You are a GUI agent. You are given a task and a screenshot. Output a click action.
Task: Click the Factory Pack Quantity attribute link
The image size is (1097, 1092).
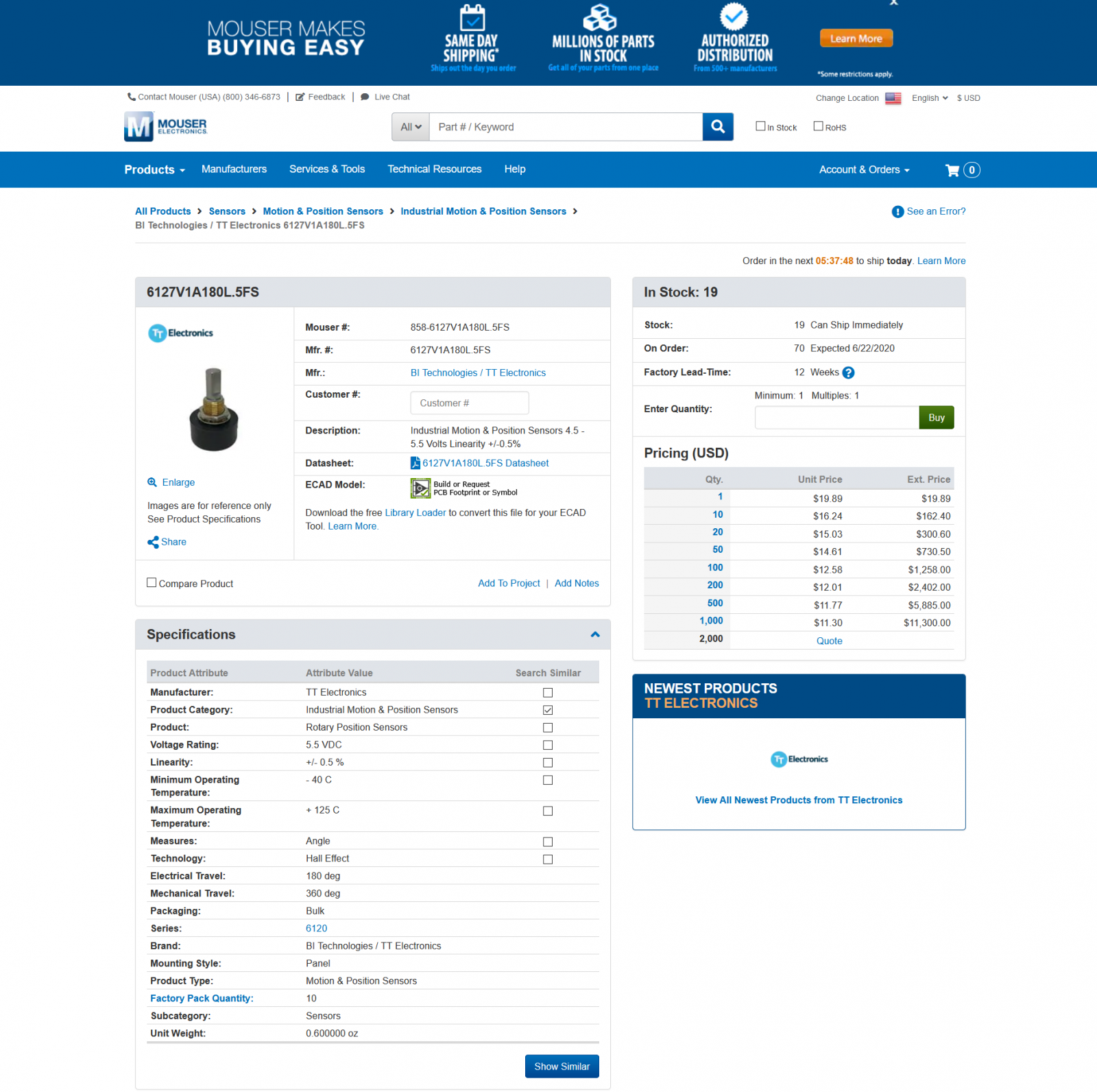pyautogui.click(x=202, y=998)
